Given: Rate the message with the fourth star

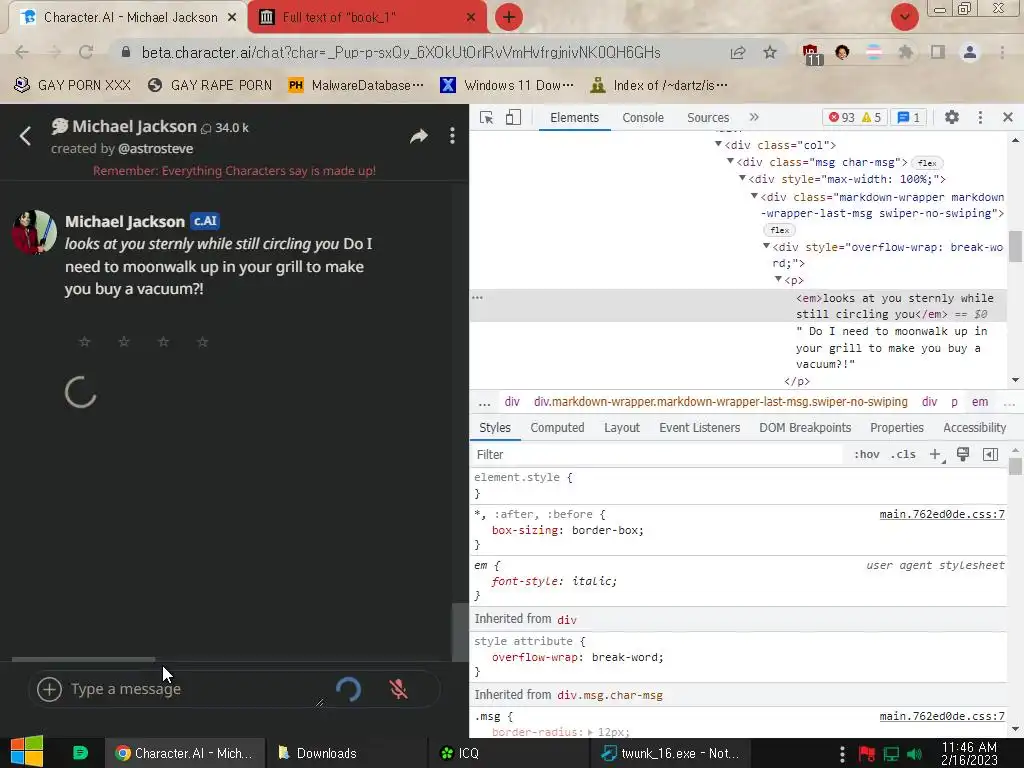Looking at the screenshot, I should click(202, 342).
